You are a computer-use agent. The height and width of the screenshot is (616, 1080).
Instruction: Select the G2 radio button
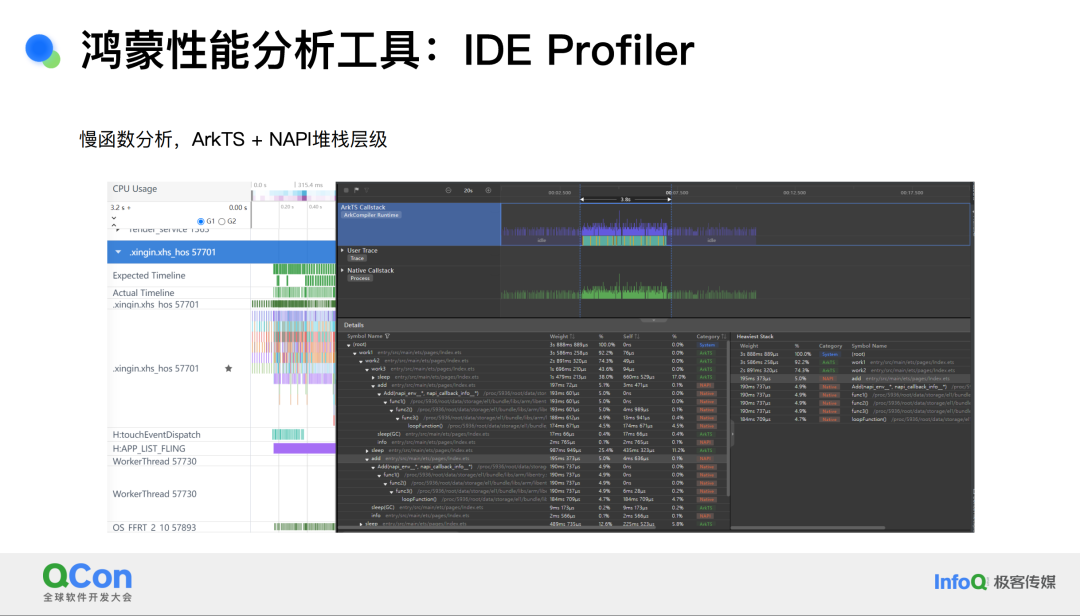[x=222, y=221]
